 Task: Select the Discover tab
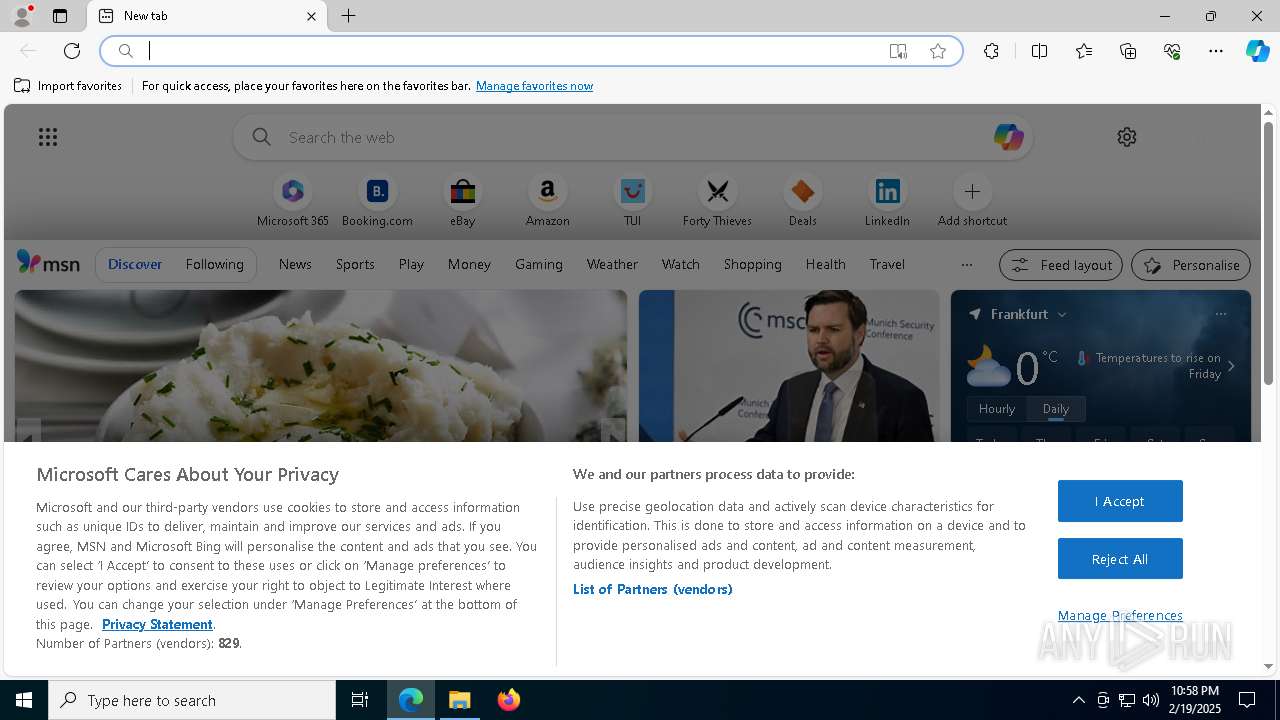135,264
